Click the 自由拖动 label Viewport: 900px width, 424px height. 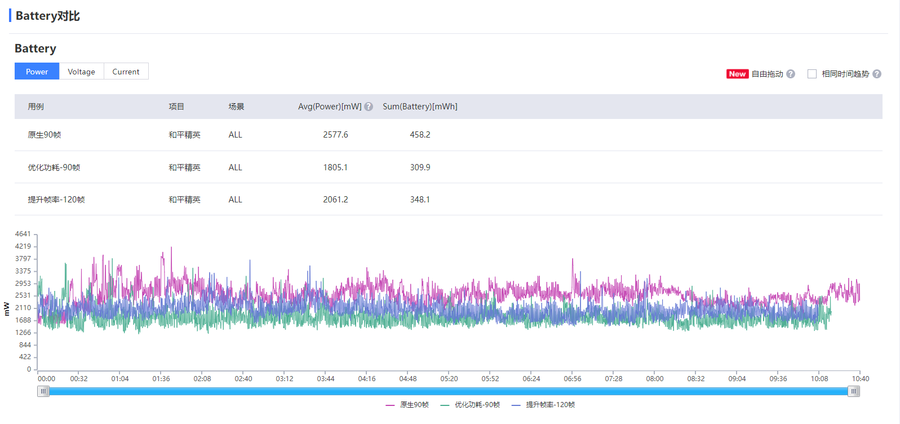[x=766, y=74]
